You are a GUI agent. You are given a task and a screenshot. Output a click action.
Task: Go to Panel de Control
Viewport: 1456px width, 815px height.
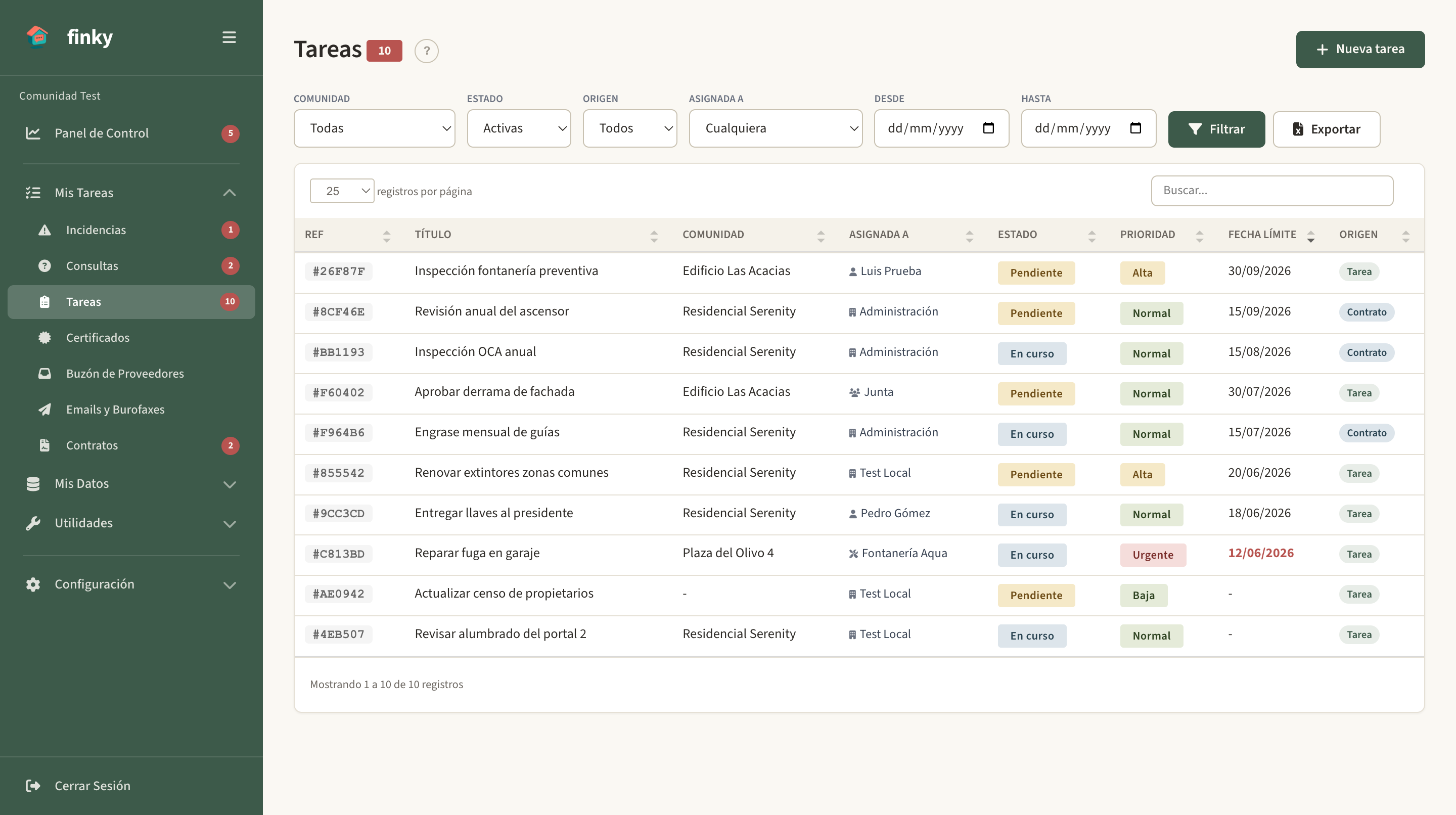click(131, 133)
